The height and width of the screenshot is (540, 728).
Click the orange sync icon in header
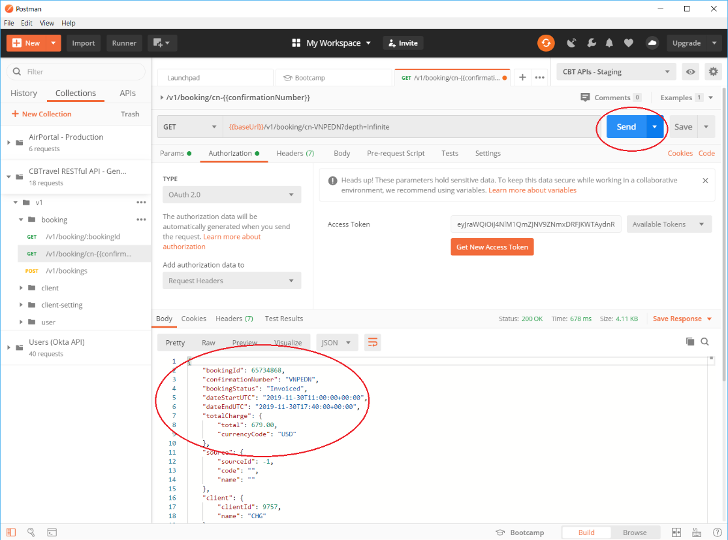click(x=546, y=43)
